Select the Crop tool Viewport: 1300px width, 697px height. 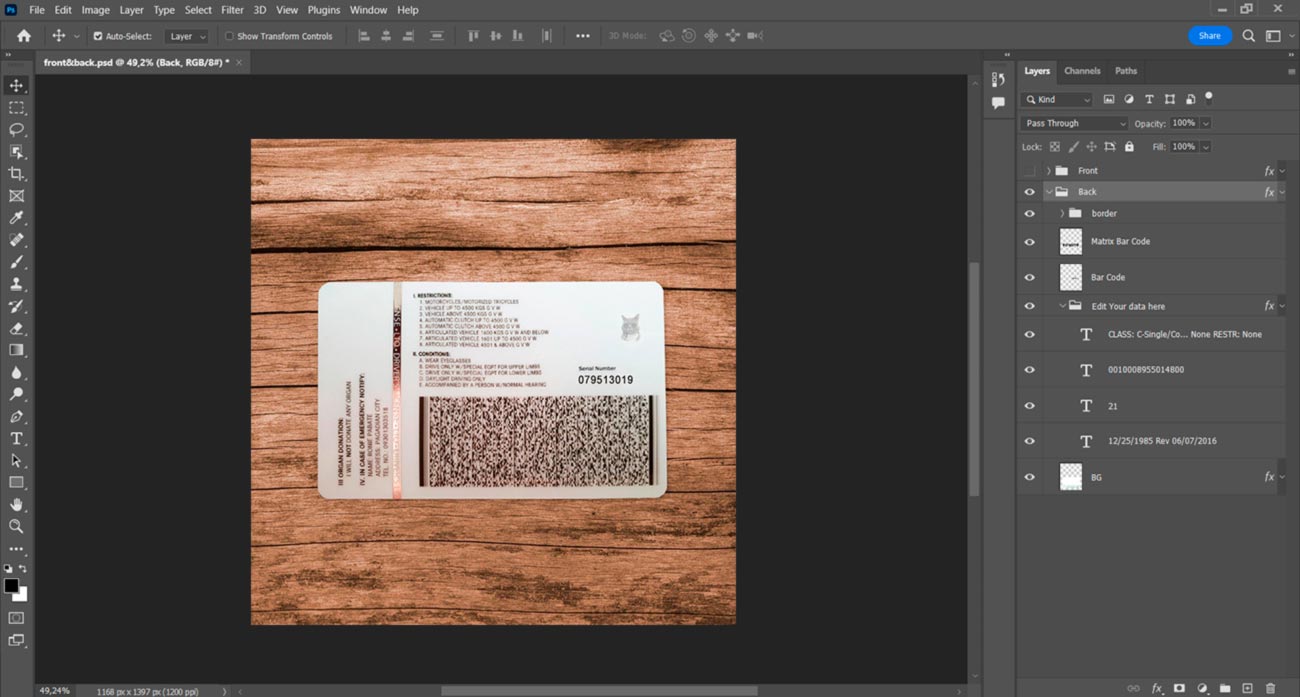click(16, 174)
